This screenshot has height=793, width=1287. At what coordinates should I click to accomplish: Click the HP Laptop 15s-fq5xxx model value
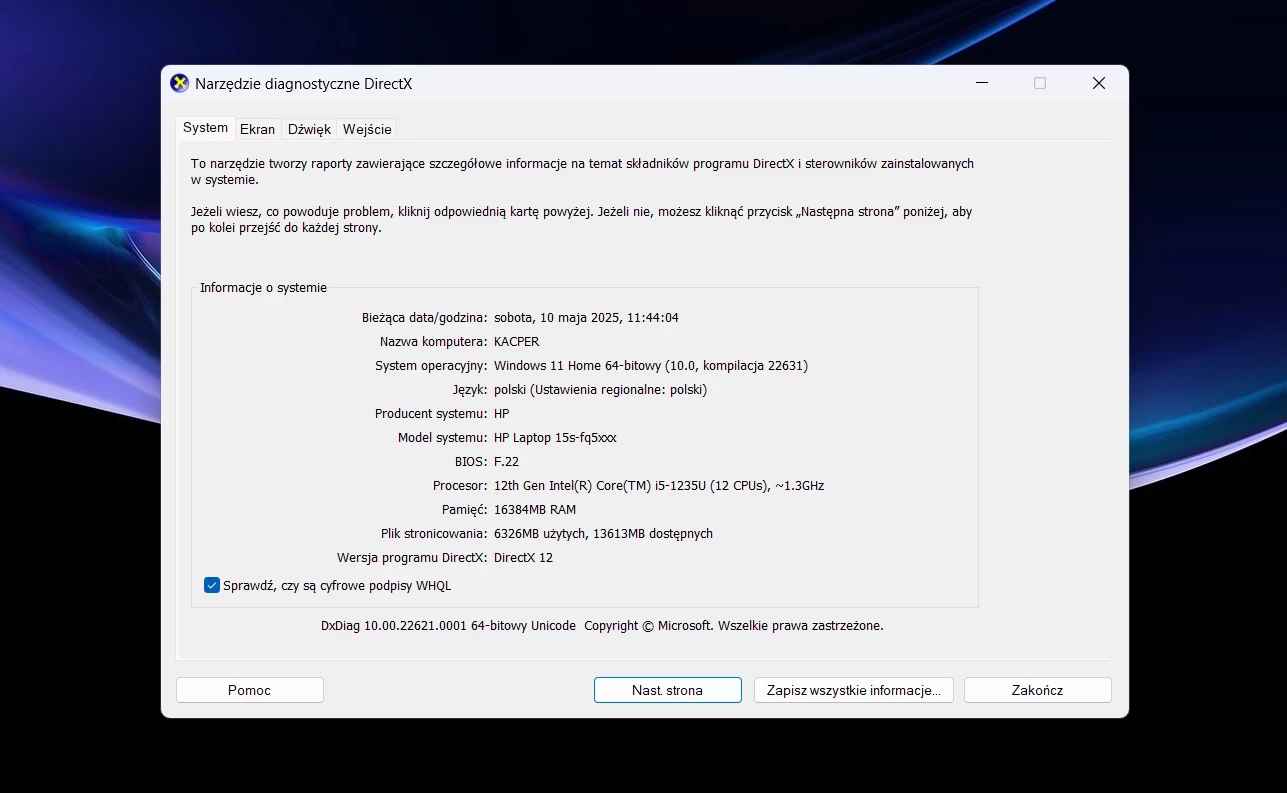tap(555, 437)
